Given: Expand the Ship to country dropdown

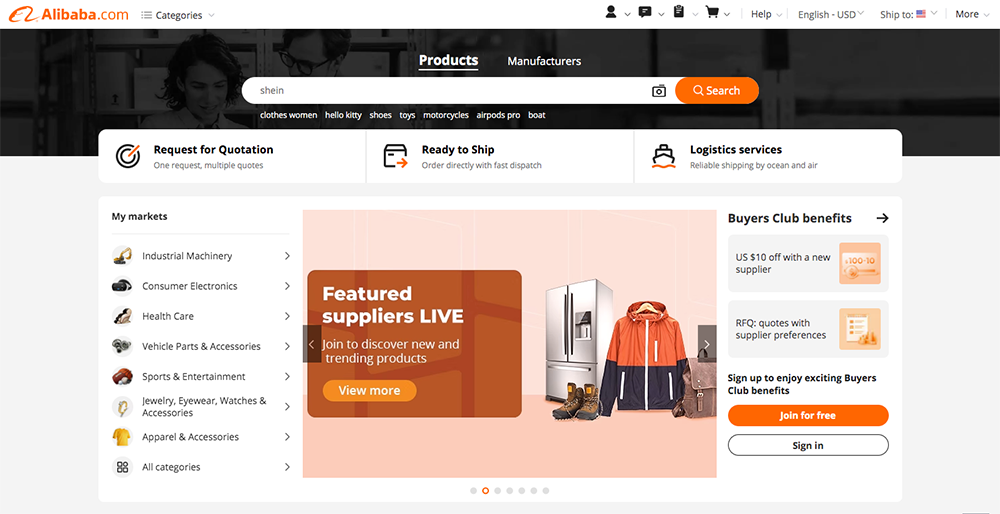Looking at the screenshot, I should pyautogui.click(x=909, y=14).
